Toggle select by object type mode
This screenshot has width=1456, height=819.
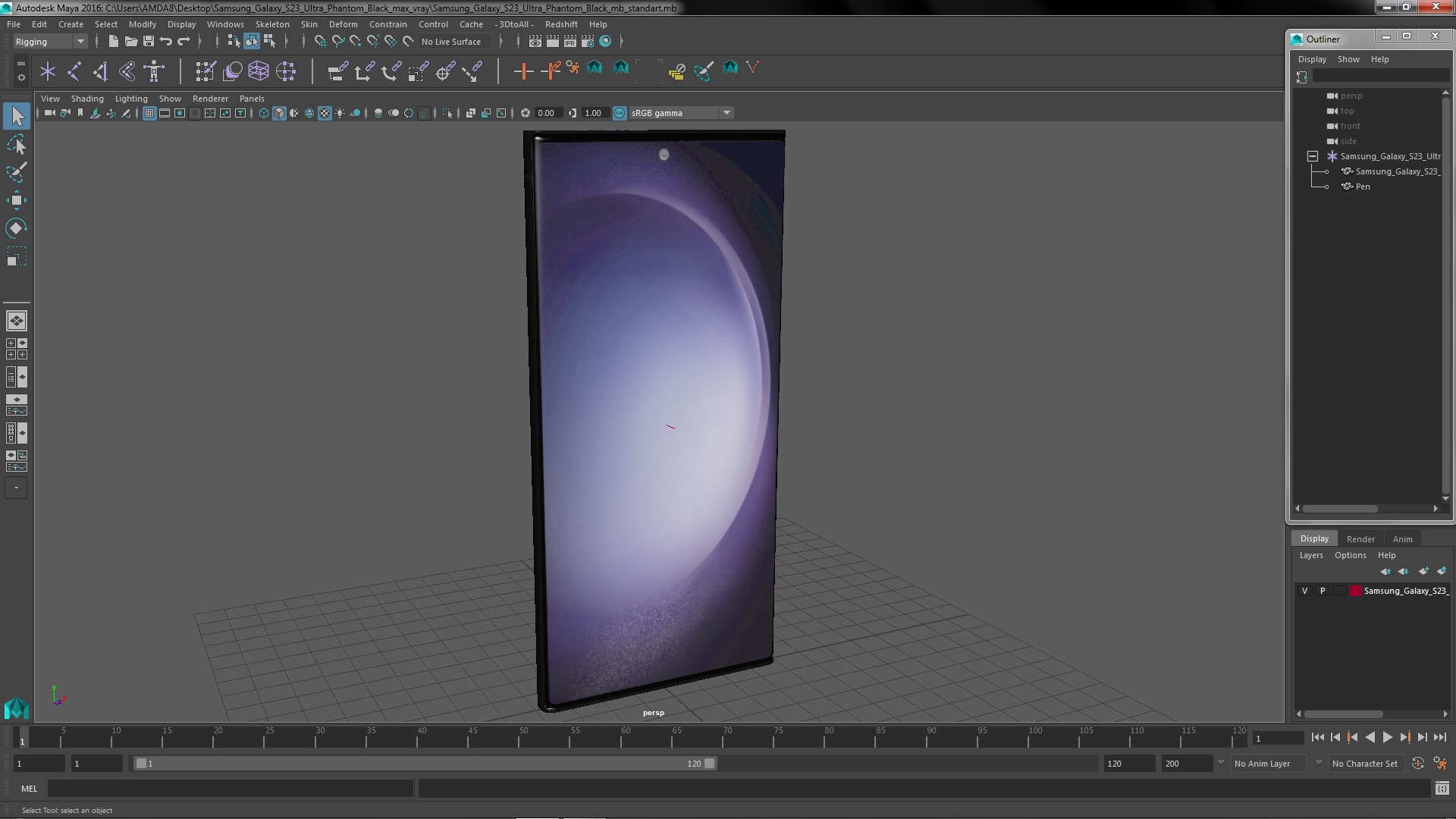(x=251, y=41)
